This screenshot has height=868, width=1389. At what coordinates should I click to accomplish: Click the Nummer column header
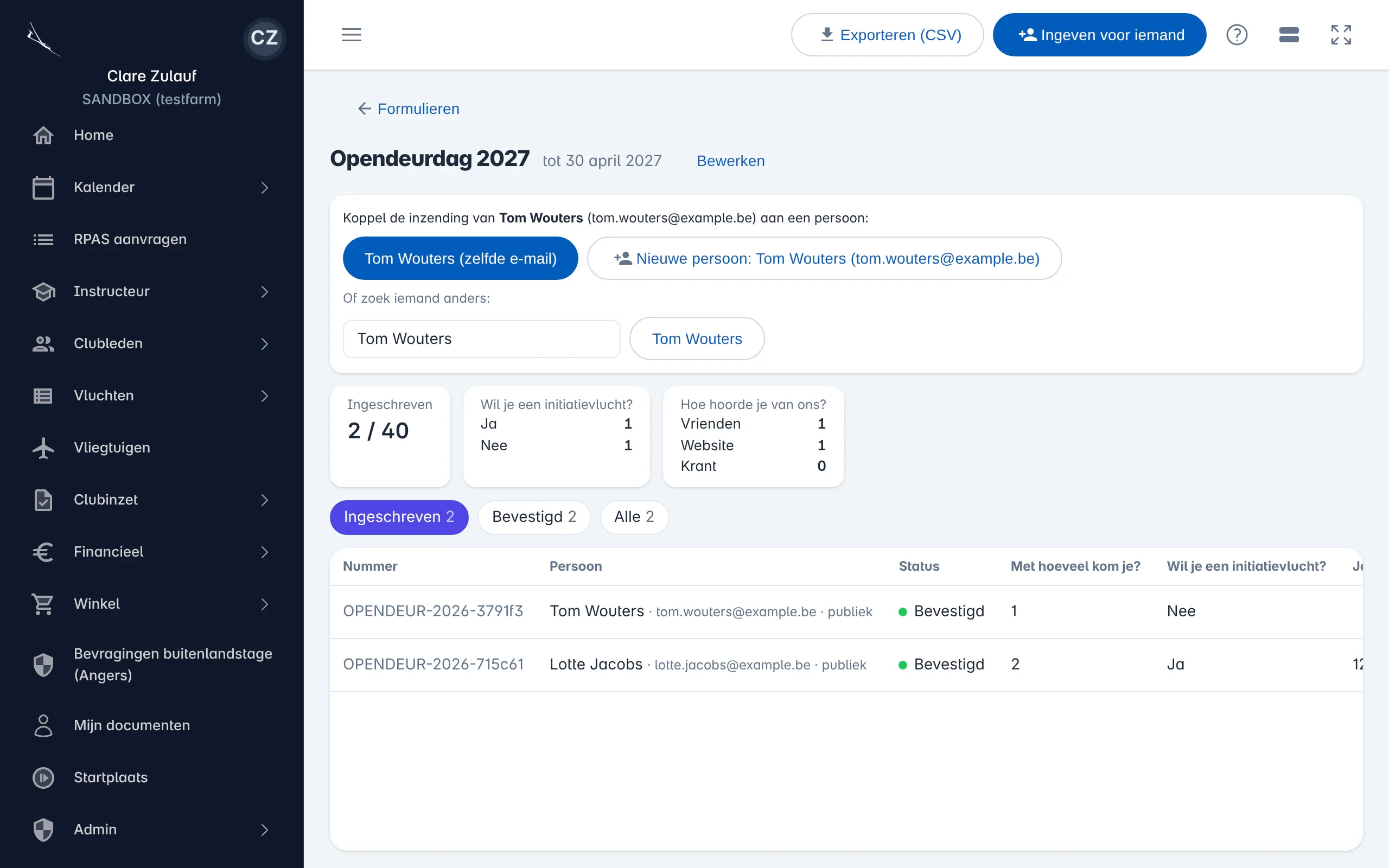tap(369, 566)
